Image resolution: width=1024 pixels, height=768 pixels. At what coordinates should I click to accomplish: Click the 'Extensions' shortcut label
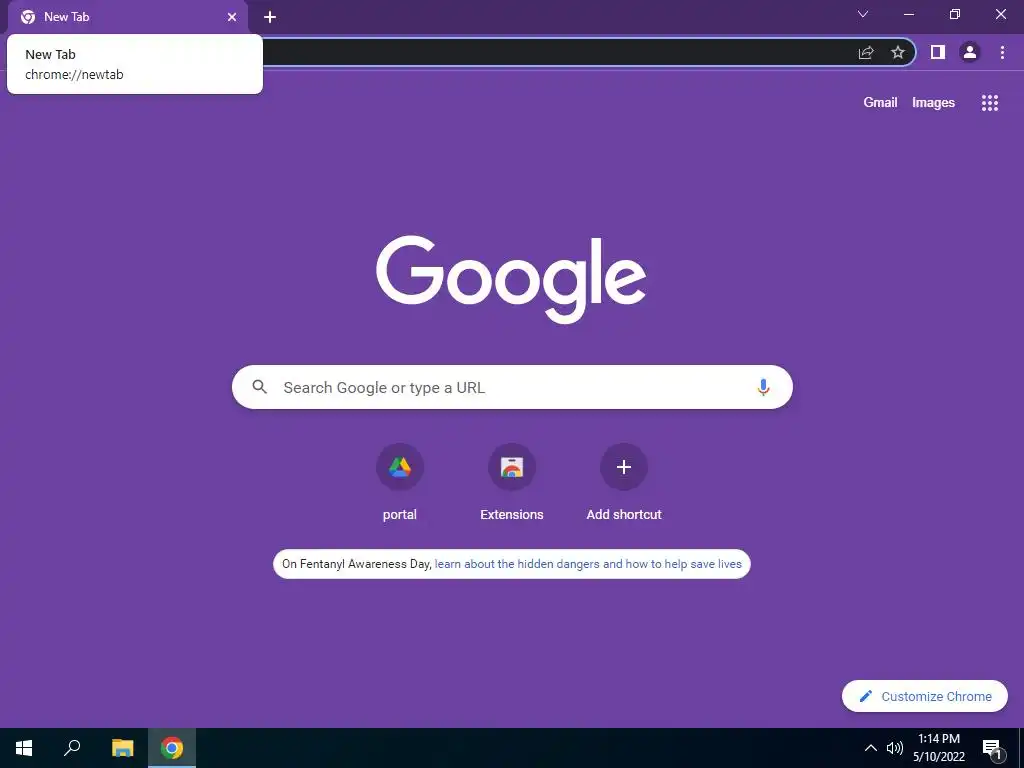pos(512,515)
